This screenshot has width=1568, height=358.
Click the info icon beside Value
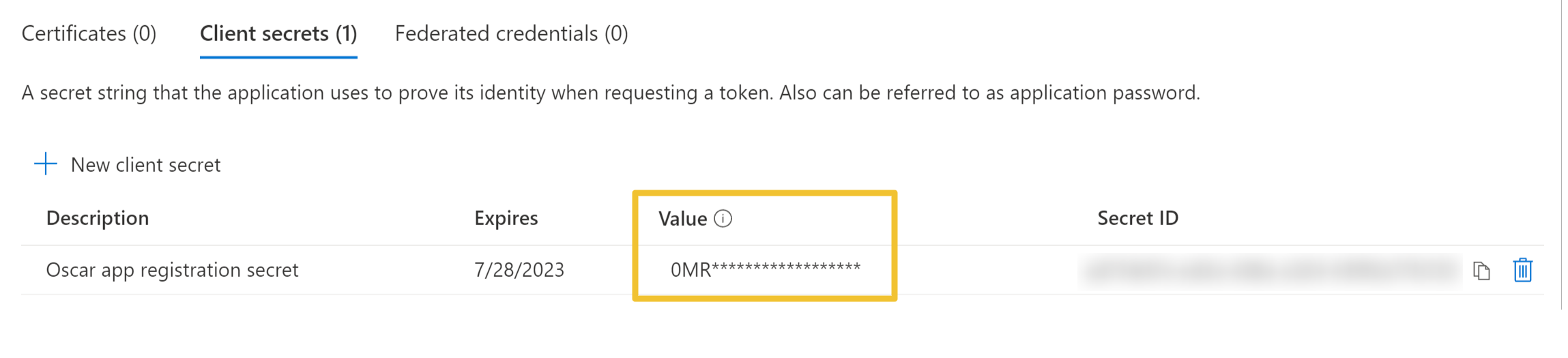coord(723,218)
